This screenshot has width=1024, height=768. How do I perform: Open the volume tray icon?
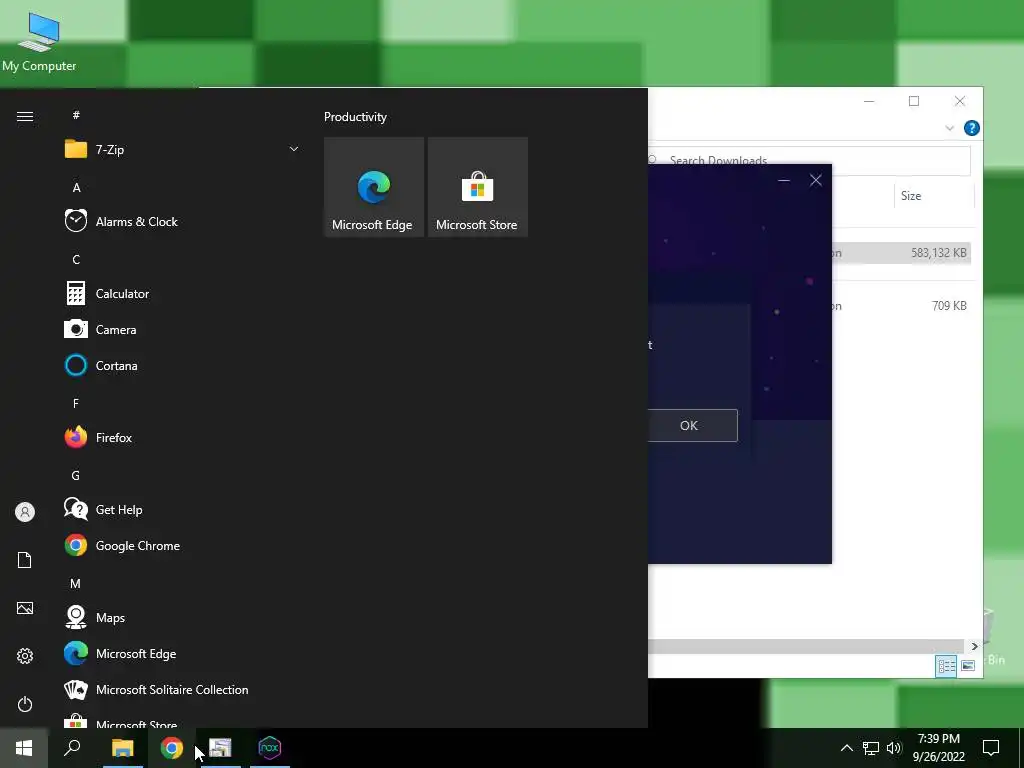(894, 748)
